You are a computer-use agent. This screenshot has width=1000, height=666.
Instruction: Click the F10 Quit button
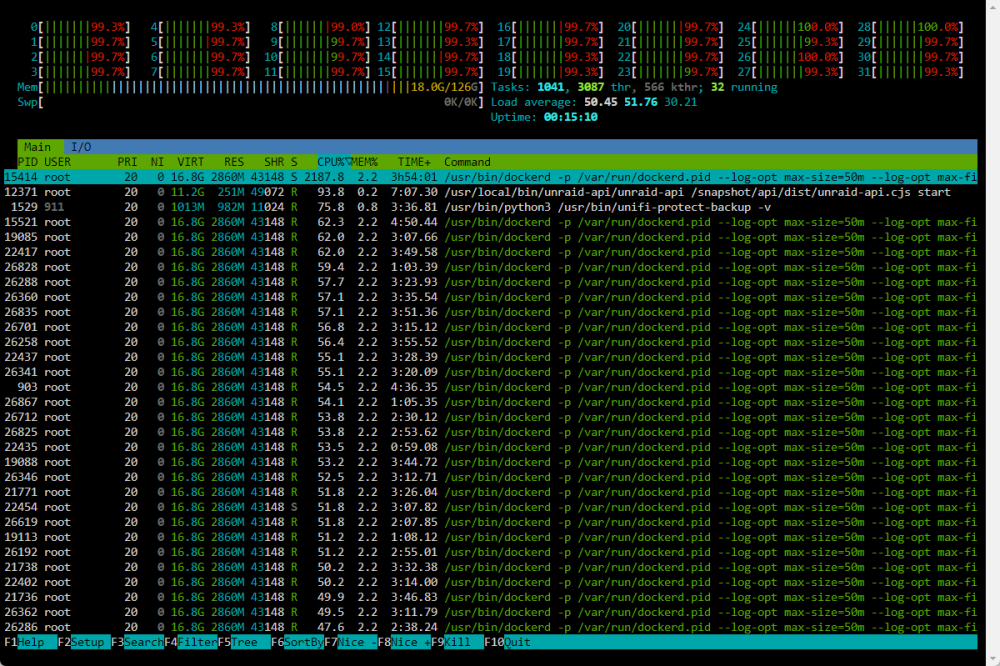pyautogui.click(x=508, y=642)
